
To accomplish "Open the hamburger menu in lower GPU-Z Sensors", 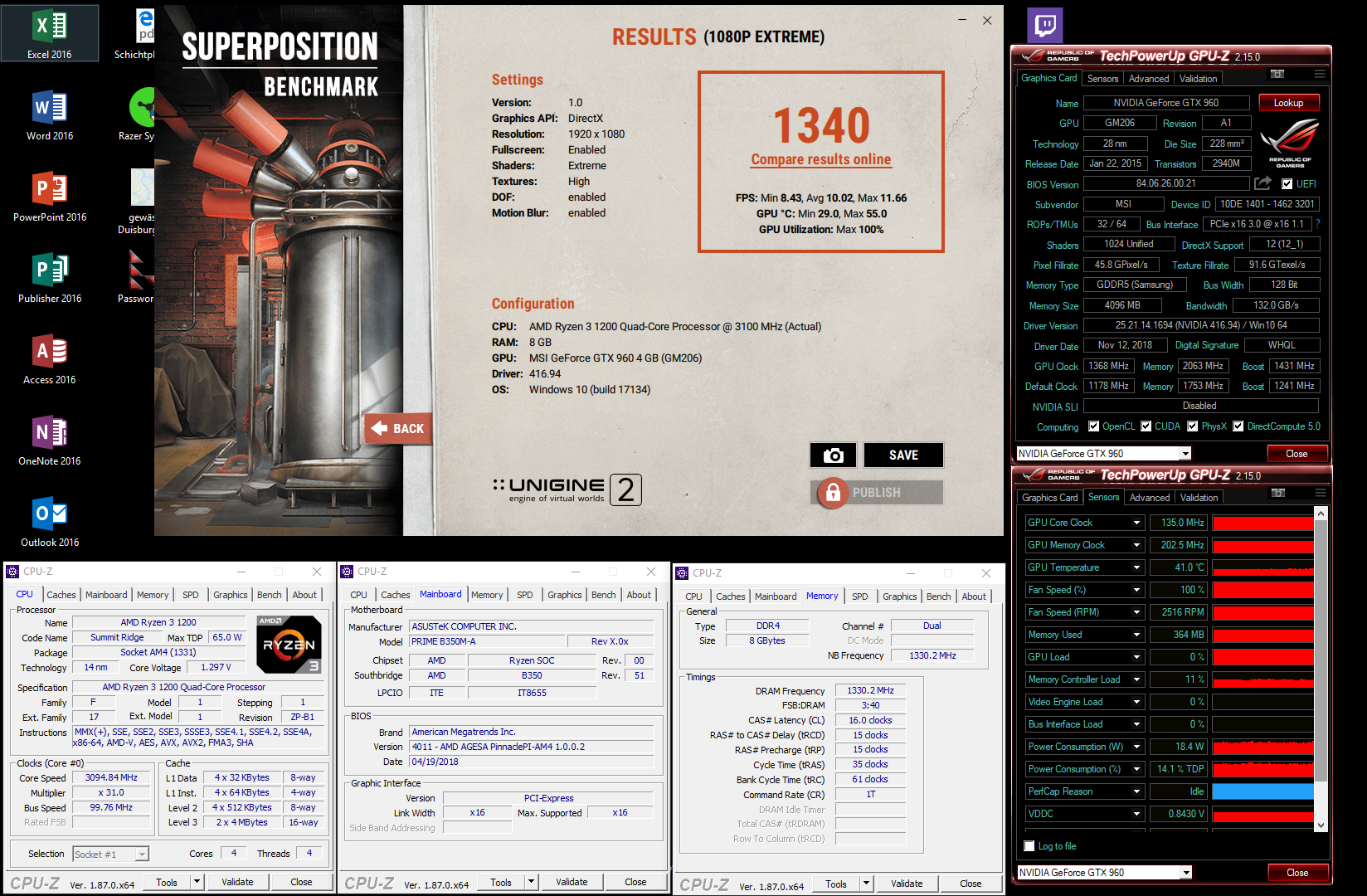I will point(1320,494).
